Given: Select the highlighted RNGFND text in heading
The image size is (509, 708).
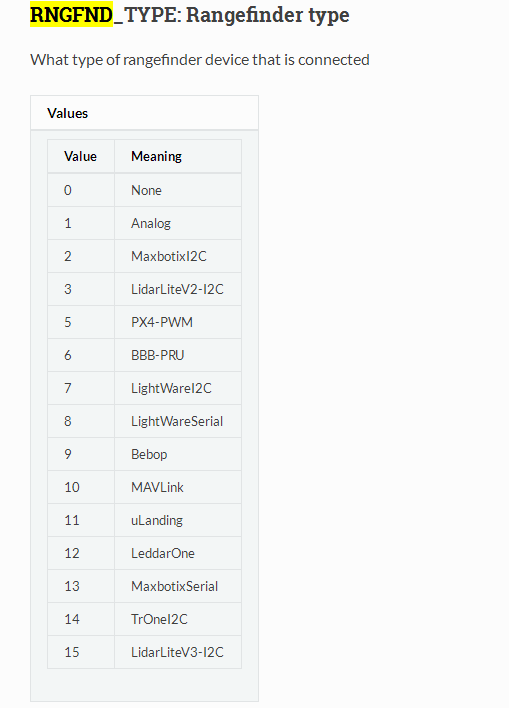Looking at the screenshot, I should (x=71, y=15).
